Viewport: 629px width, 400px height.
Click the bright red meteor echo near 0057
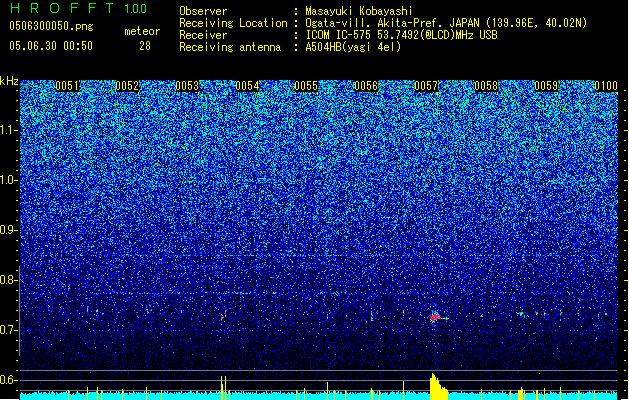(436, 317)
